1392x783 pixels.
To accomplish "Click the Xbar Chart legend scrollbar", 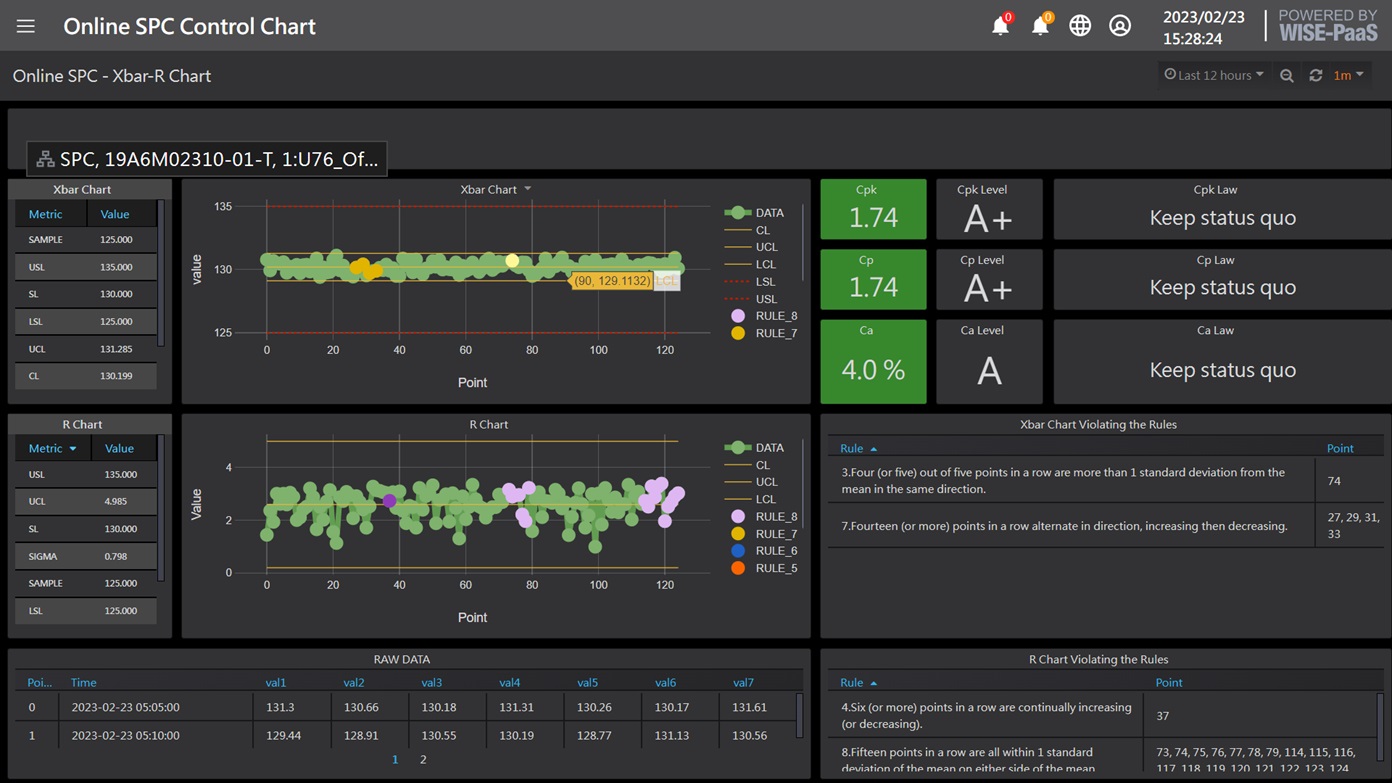I will point(803,244).
